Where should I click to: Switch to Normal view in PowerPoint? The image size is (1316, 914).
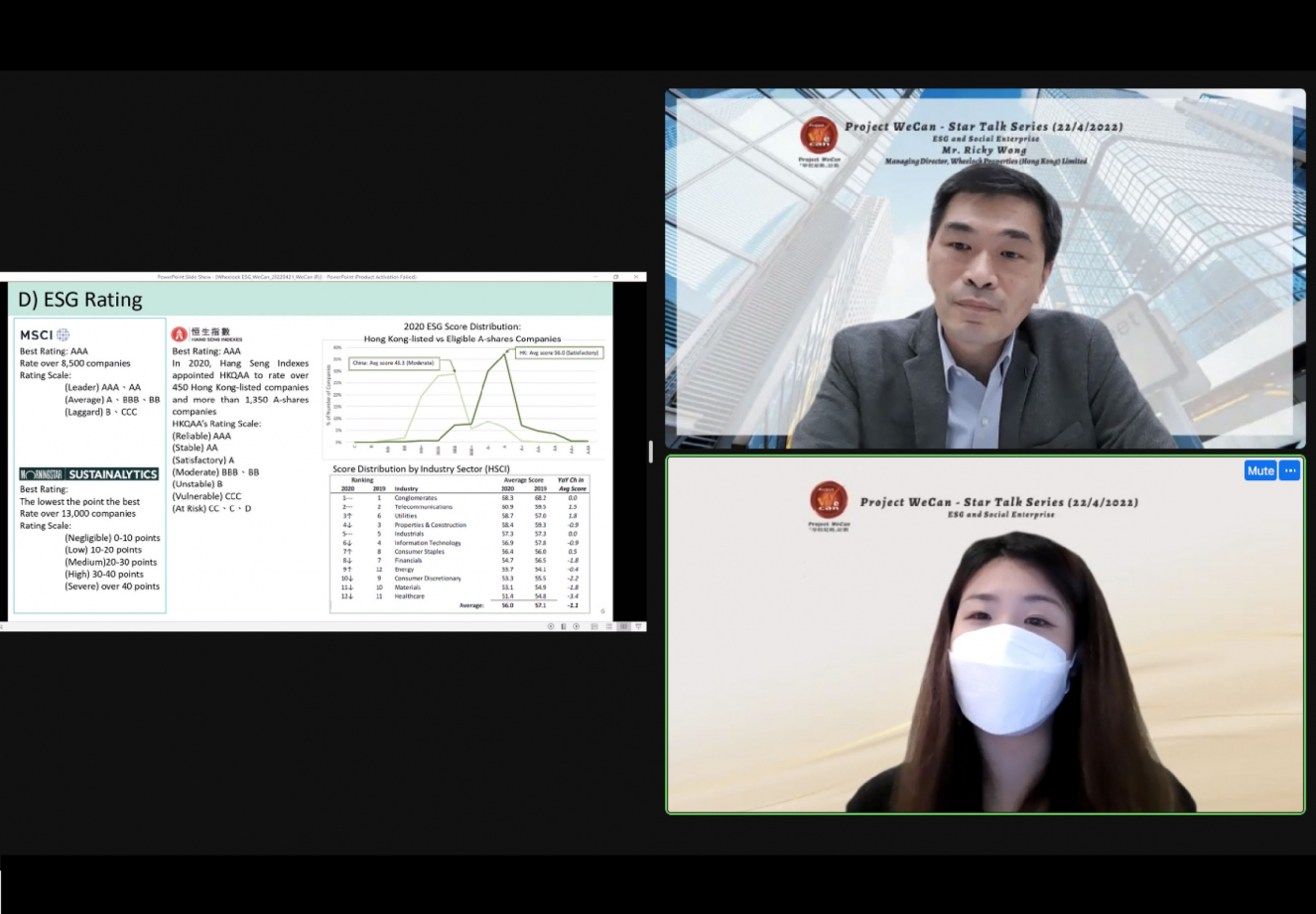coord(594,626)
